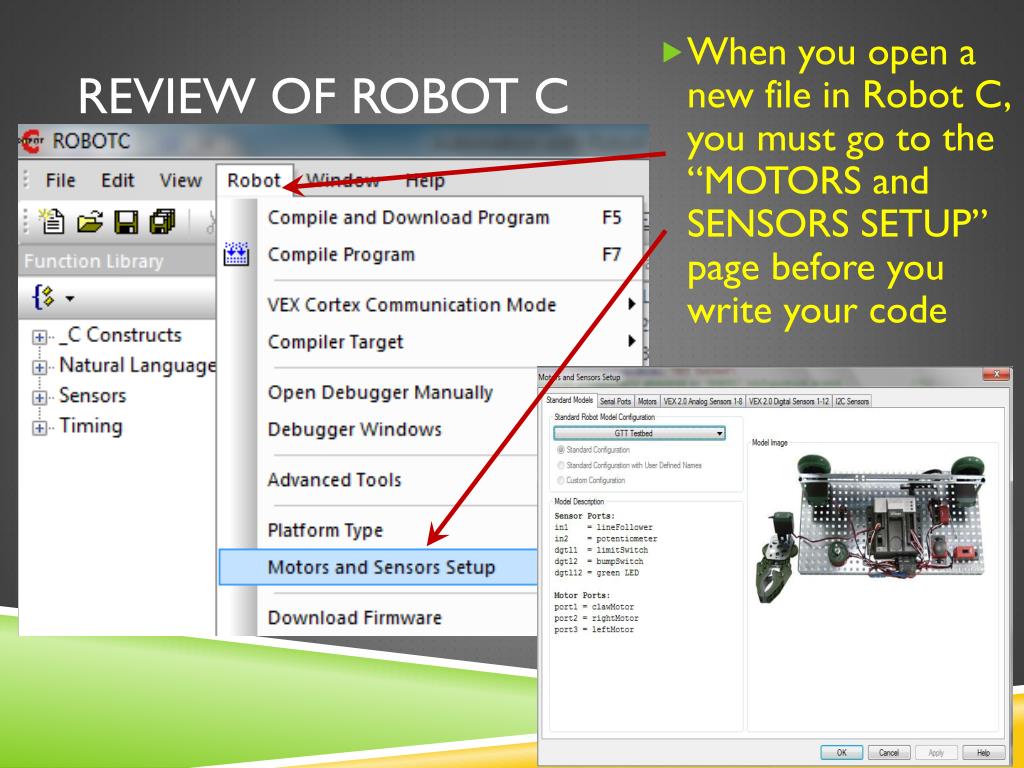The height and width of the screenshot is (768, 1024).
Task: Open VEX 2.0 Digital Sensors 1-12 tab
Action: pyautogui.click(x=789, y=402)
